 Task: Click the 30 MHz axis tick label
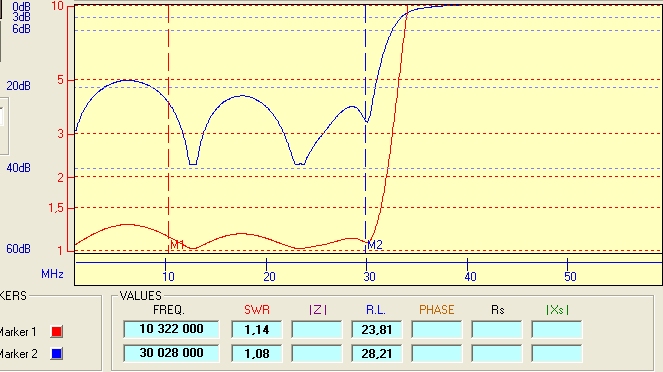[369, 277]
